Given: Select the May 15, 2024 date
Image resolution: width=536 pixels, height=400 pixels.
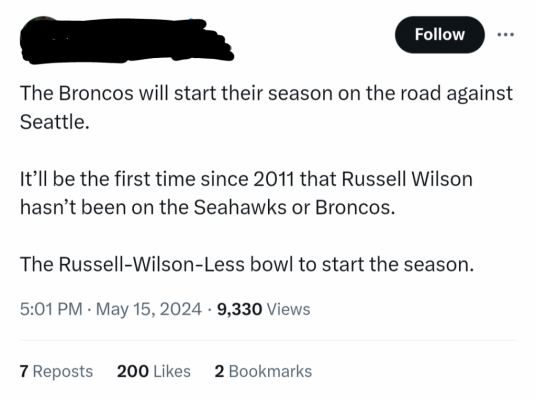Looking at the screenshot, I should click(149, 309).
